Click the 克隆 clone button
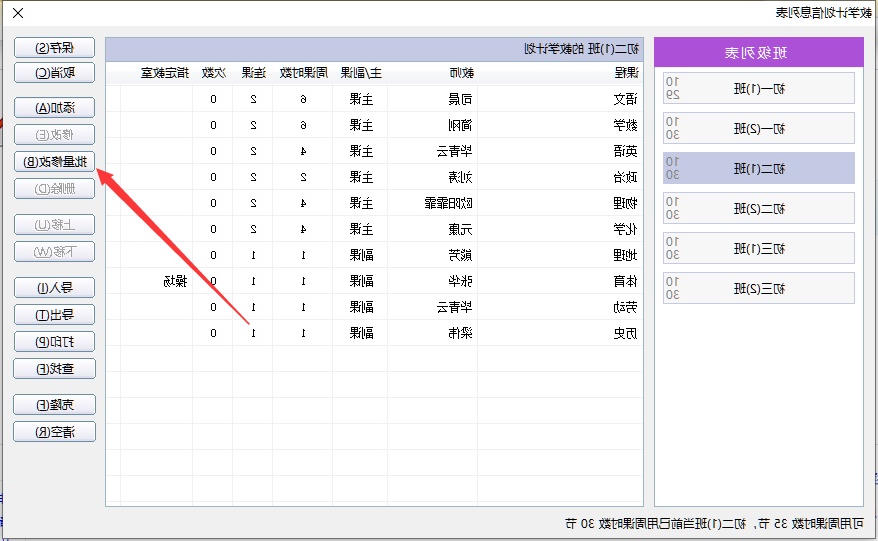This screenshot has width=878, height=541. 54,405
